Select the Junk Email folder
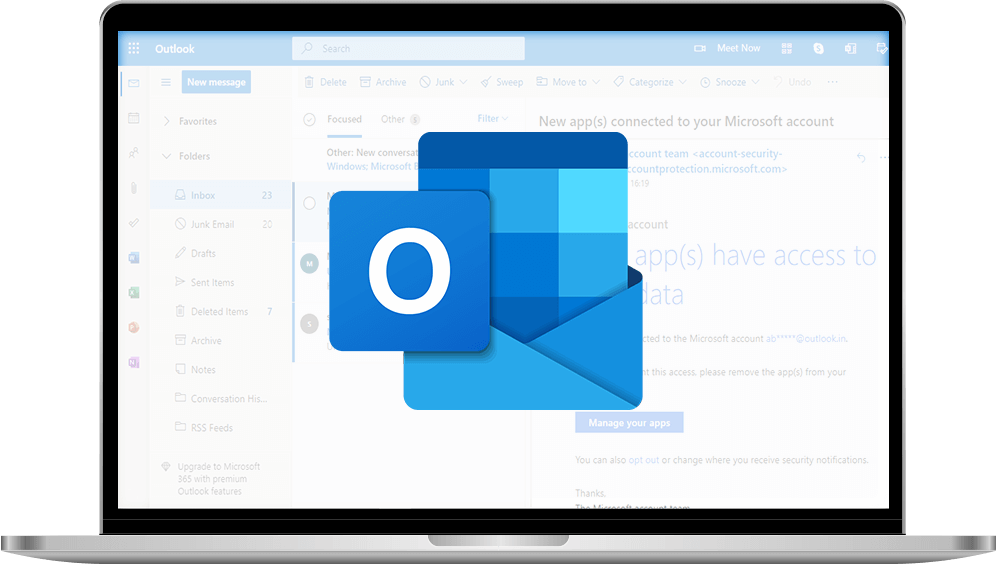This screenshot has width=1000, height=565. coord(212,225)
